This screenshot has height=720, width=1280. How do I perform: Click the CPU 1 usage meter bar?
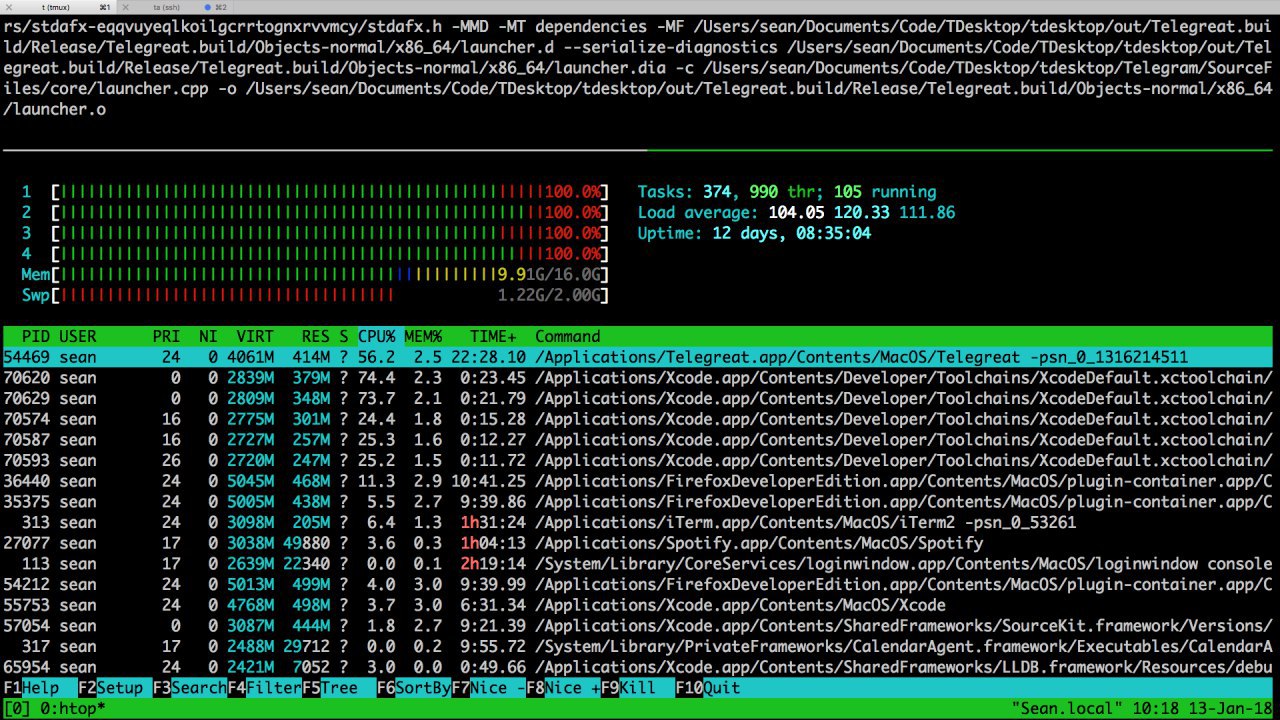[x=330, y=192]
